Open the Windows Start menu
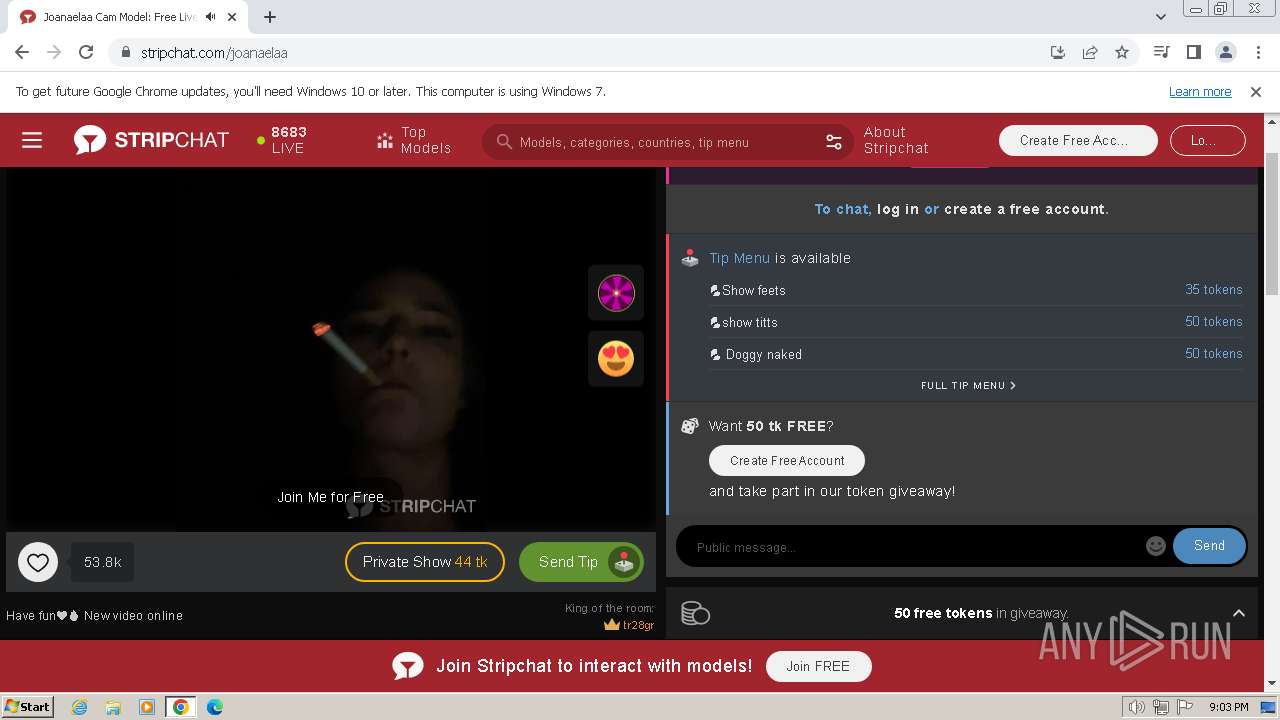Screen dimensions: 1280x720 coord(28,707)
